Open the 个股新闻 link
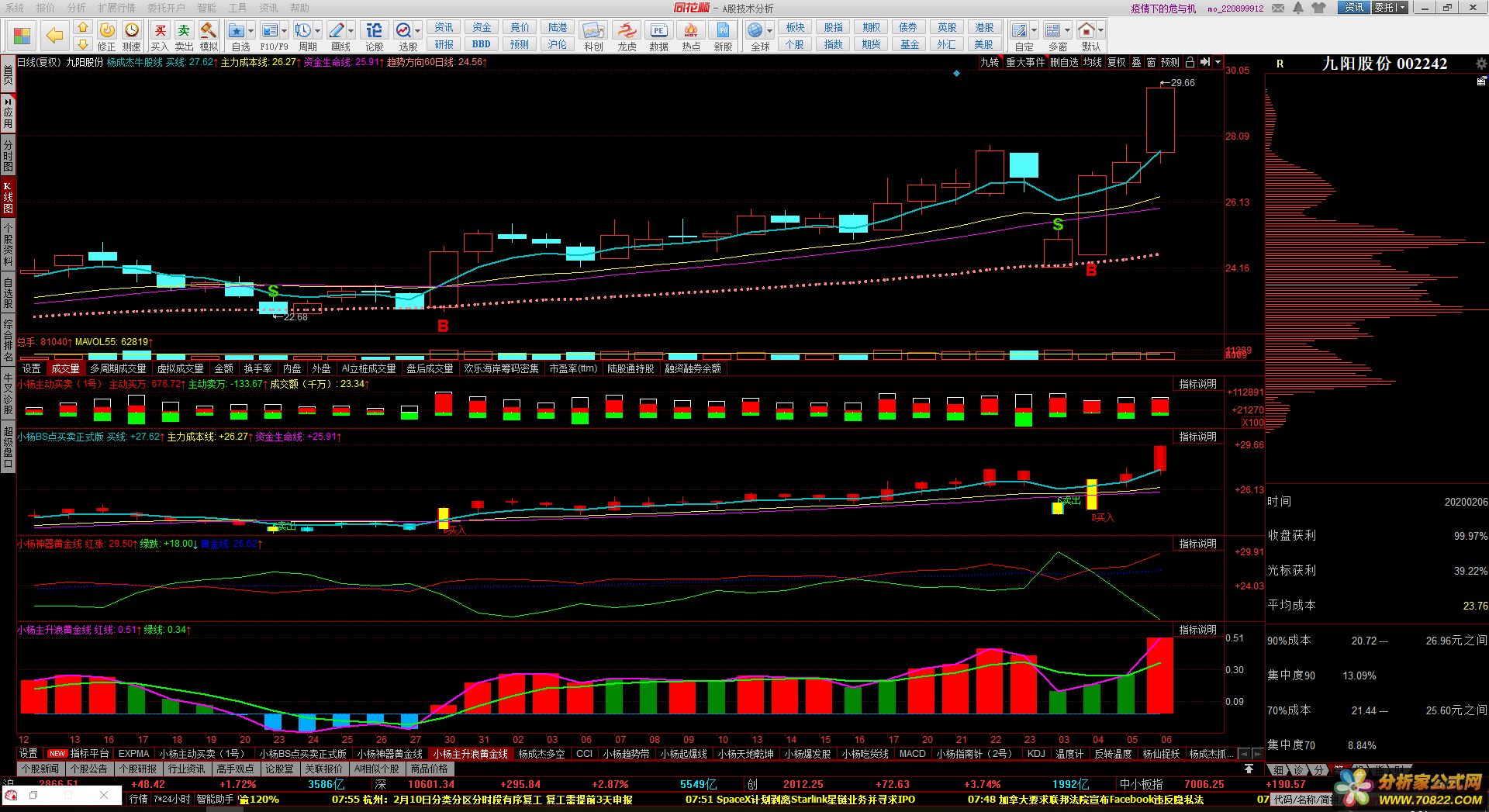1489x812 pixels. (40, 769)
